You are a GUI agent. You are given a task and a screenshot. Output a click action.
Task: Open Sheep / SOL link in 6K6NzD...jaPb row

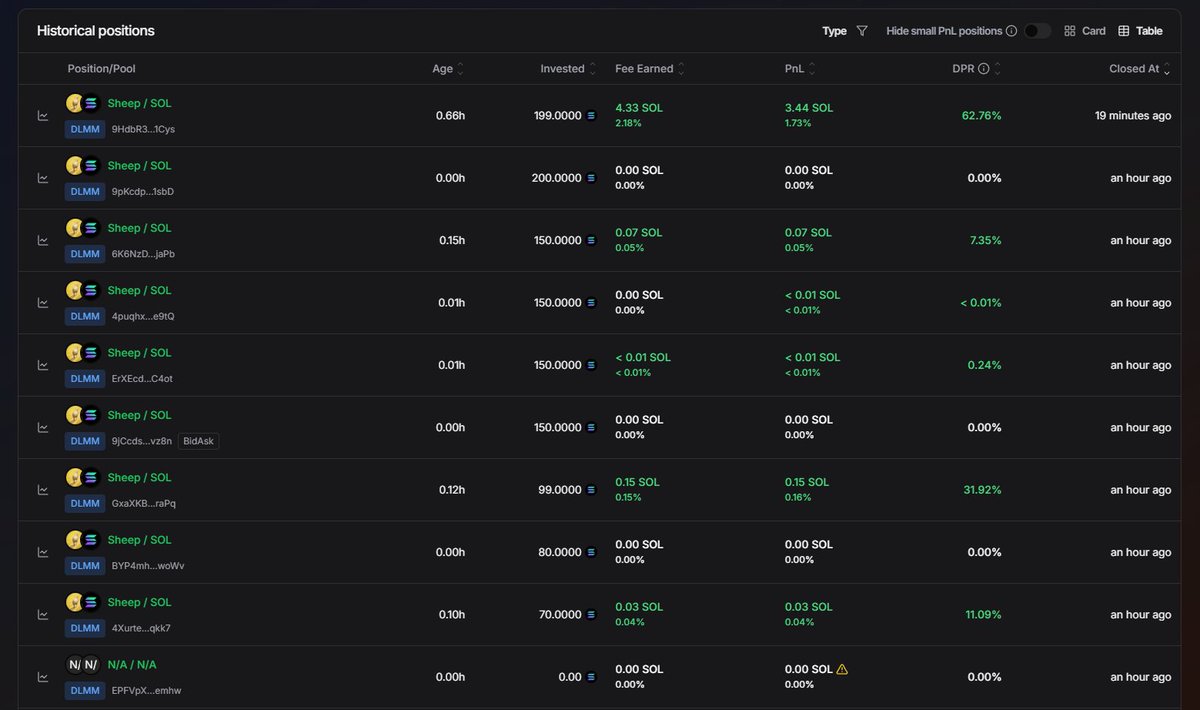139,228
